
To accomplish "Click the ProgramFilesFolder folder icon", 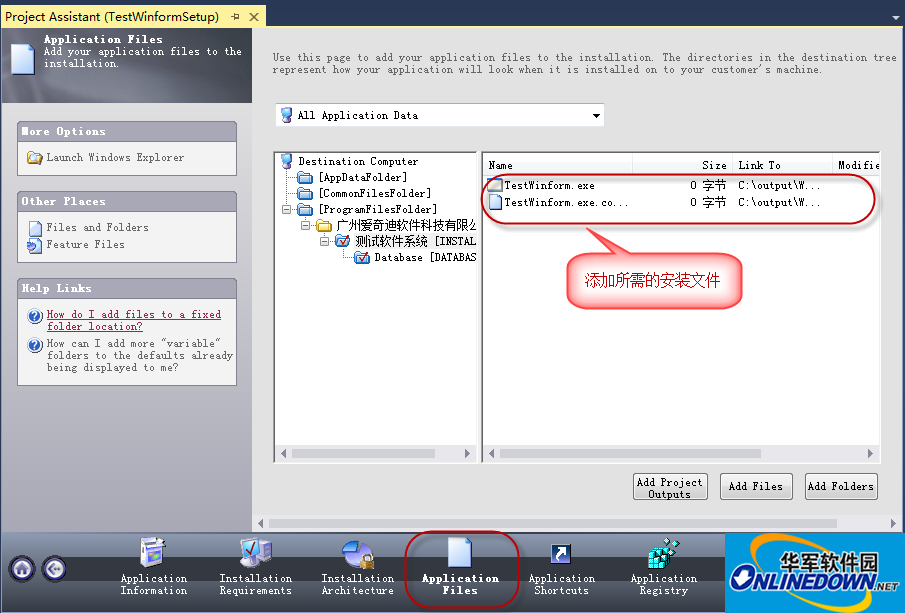I will coord(305,210).
